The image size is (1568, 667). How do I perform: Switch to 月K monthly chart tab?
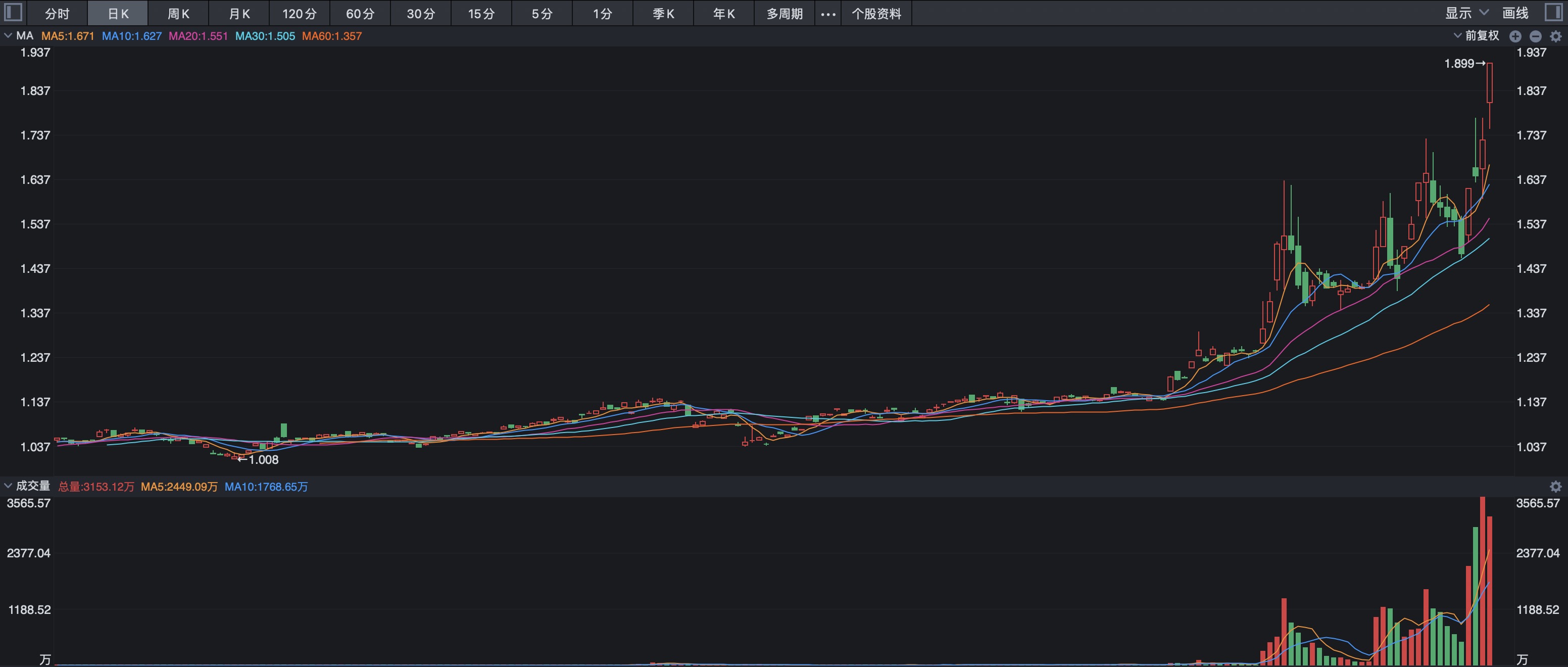click(239, 14)
